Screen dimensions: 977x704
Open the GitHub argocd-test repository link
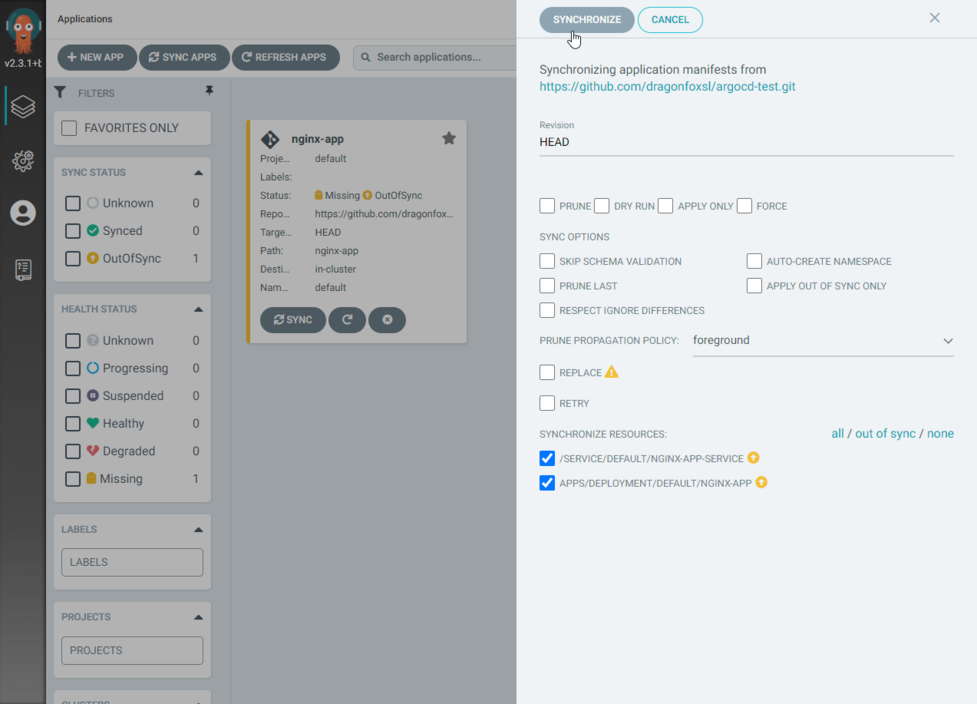tap(667, 87)
